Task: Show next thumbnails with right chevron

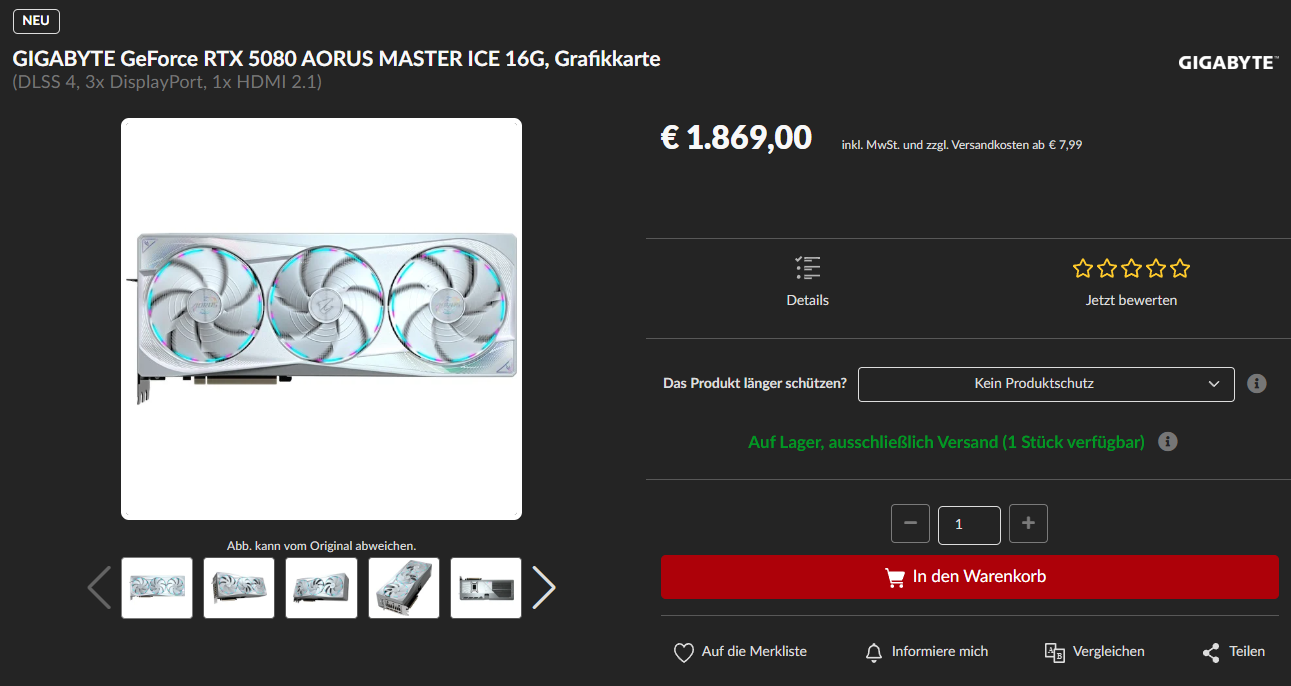Action: tap(543, 588)
